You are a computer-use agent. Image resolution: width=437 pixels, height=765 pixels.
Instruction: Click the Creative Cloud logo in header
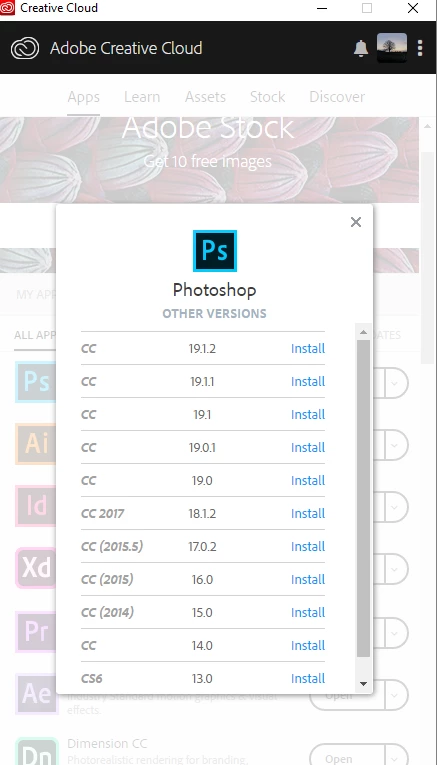[25, 48]
